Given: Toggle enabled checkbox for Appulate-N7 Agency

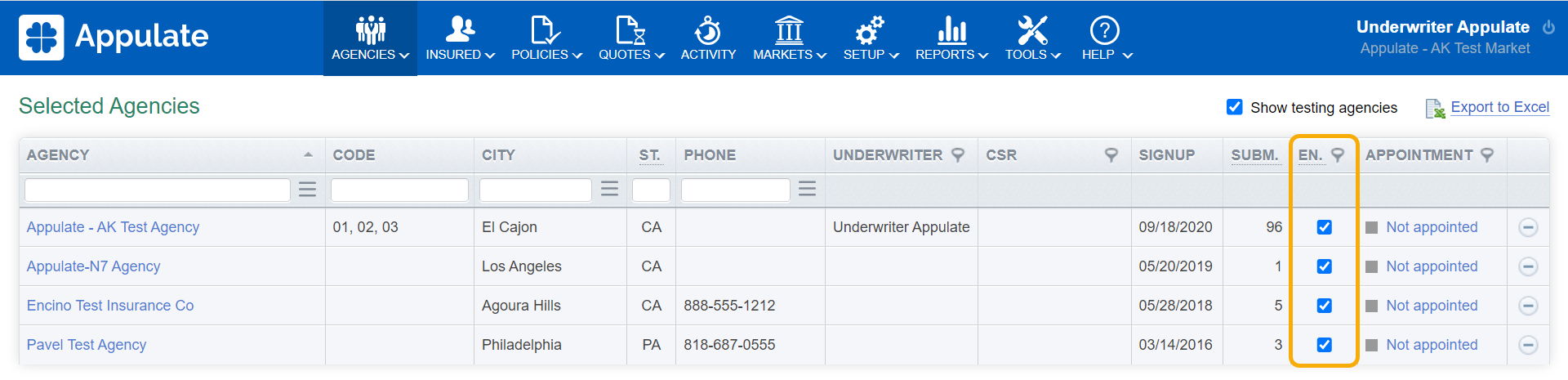Looking at the screenshot, I should coord(1325,266).
